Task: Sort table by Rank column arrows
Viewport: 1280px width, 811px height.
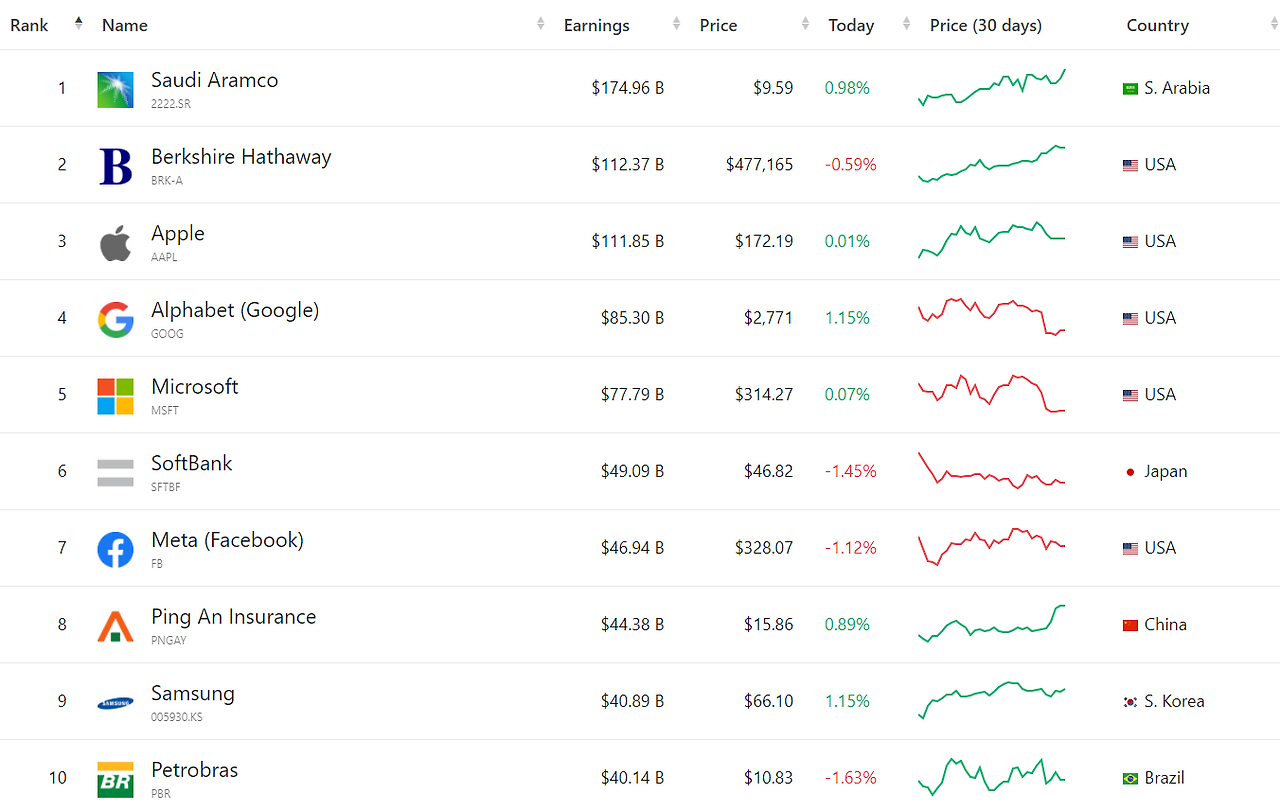Action: (x=78, y=24)
